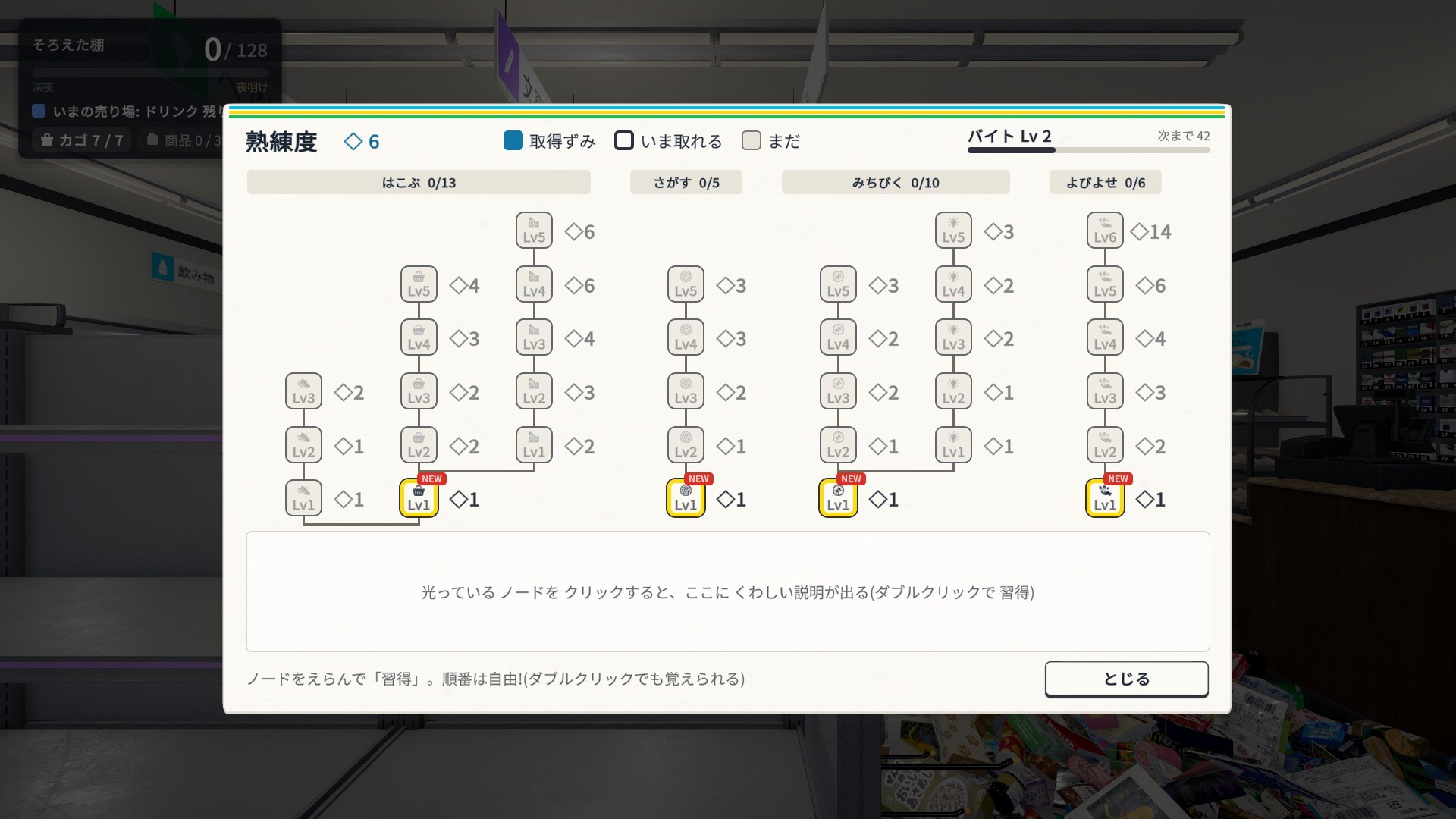Click the いま取れる outlined legend box
The height and width of the screenshot is (819, 1456).
click(624, 140)
